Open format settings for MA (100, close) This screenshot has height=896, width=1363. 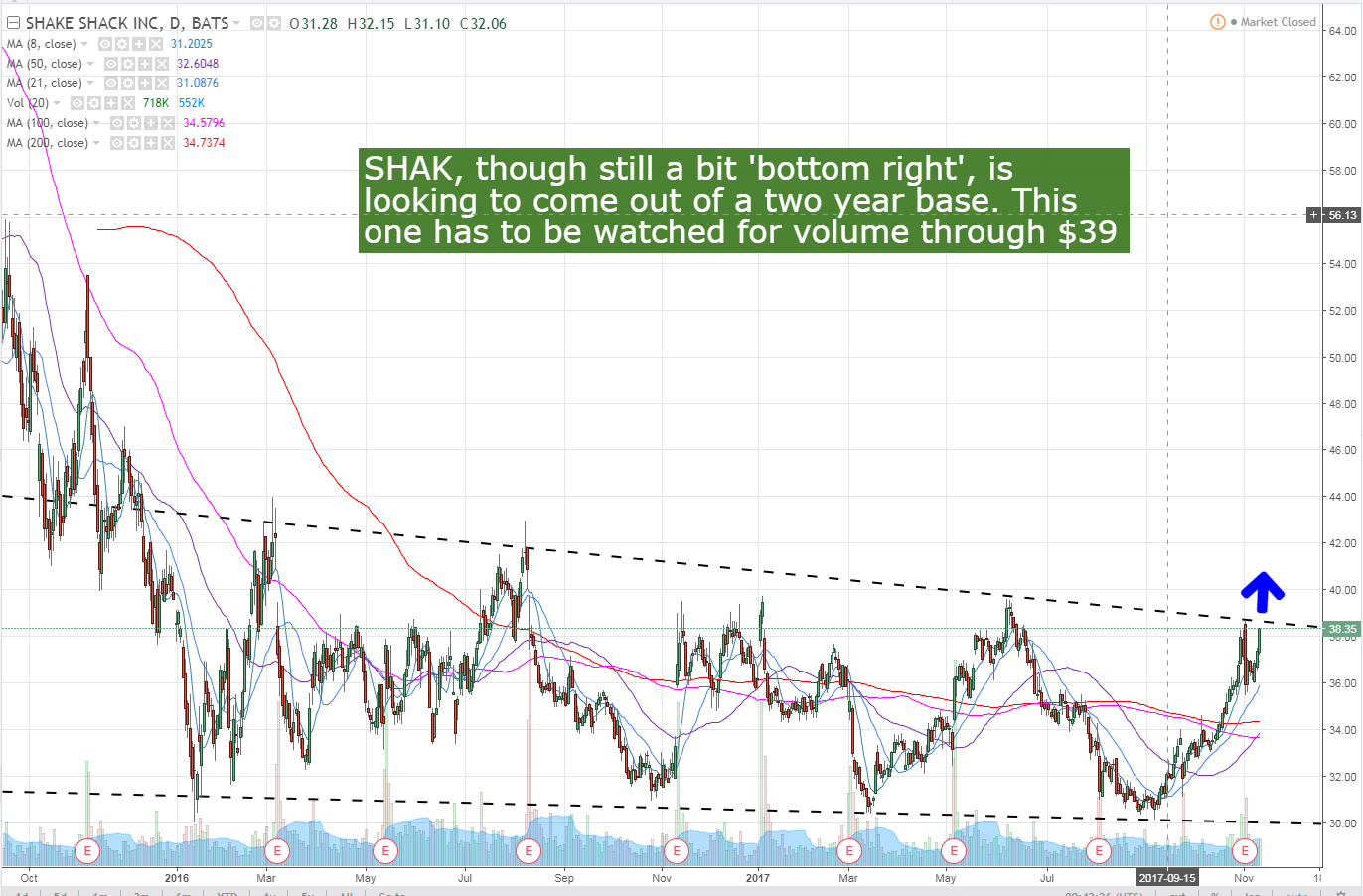click(x=133, y=123)
